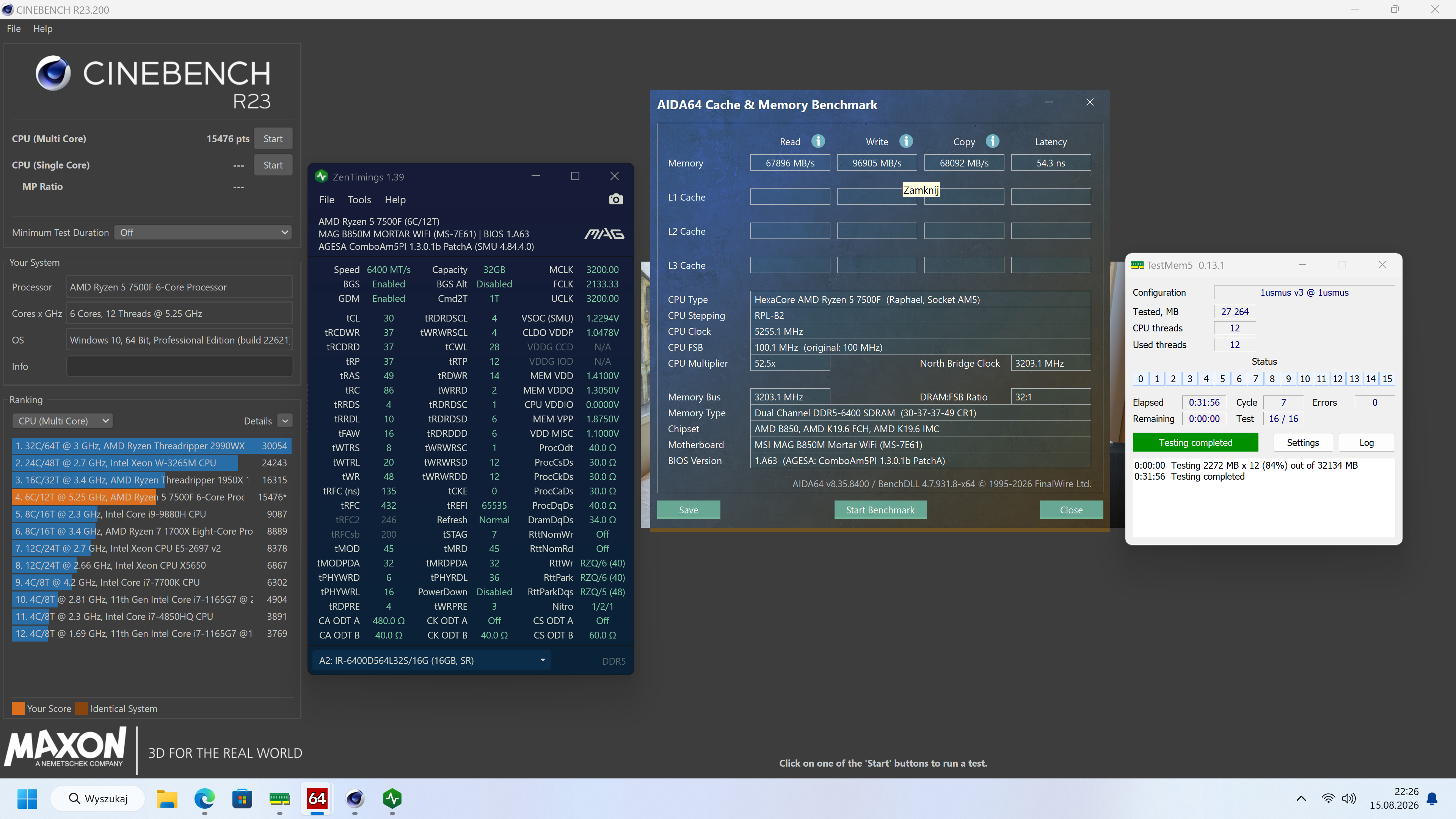This screenshot has height=819, width=1456.
Task: Switch to ZenTimings taskbar icon
Action: point(392,798)
